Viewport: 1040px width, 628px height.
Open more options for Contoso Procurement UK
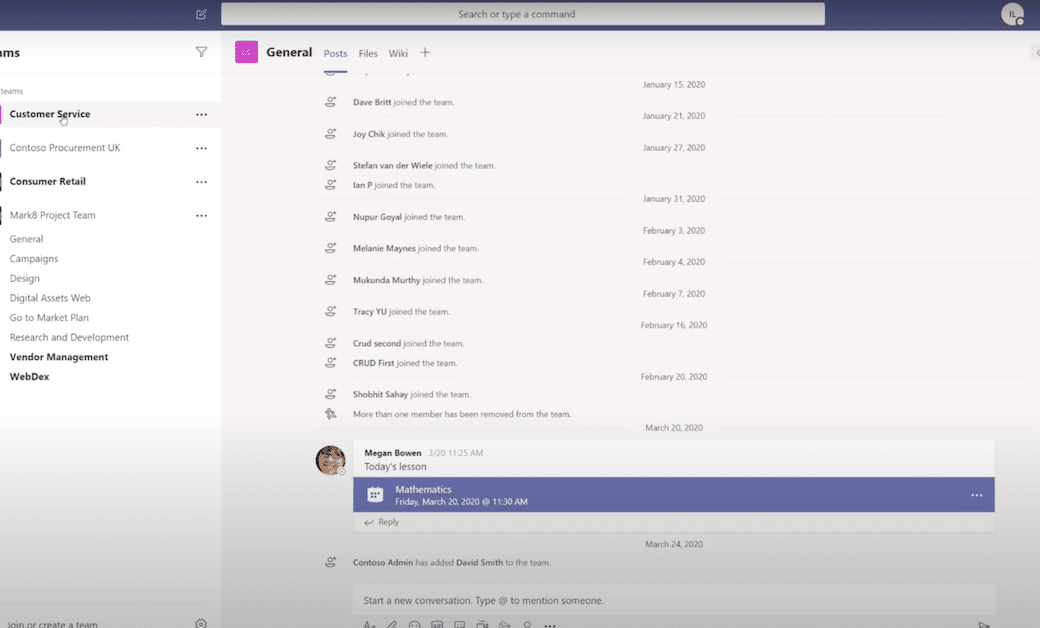(201, 149)
